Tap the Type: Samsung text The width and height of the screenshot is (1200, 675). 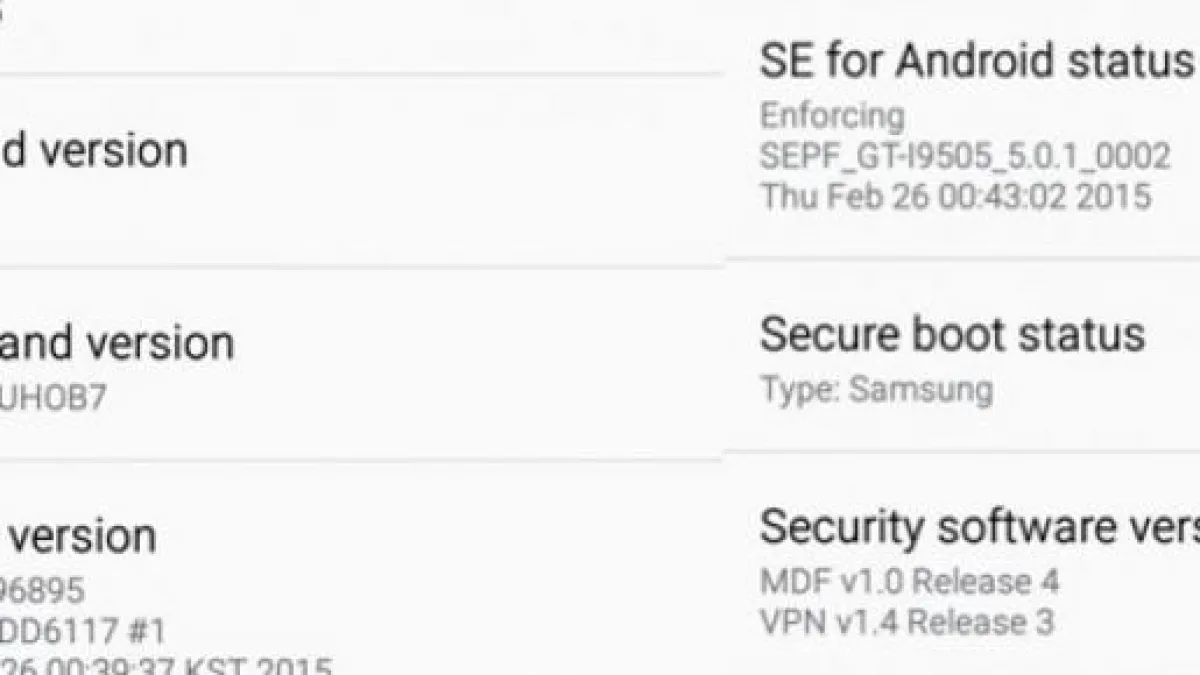click(876, 389)
